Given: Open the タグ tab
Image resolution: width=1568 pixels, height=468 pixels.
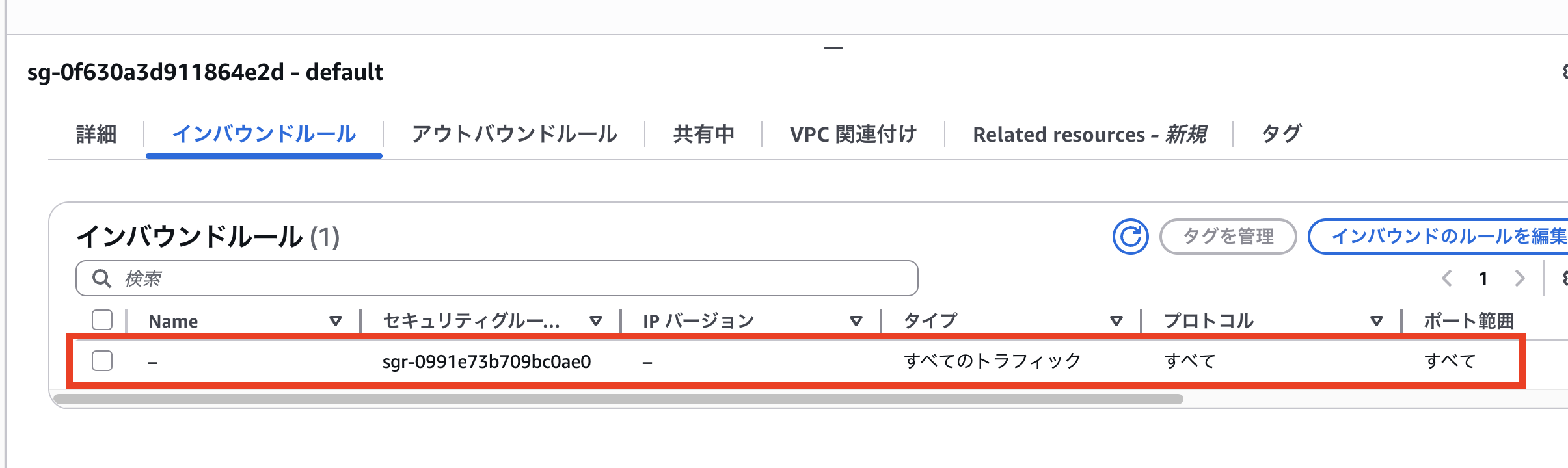Looking at the screenshot, I should click(x=1282, y=135).
